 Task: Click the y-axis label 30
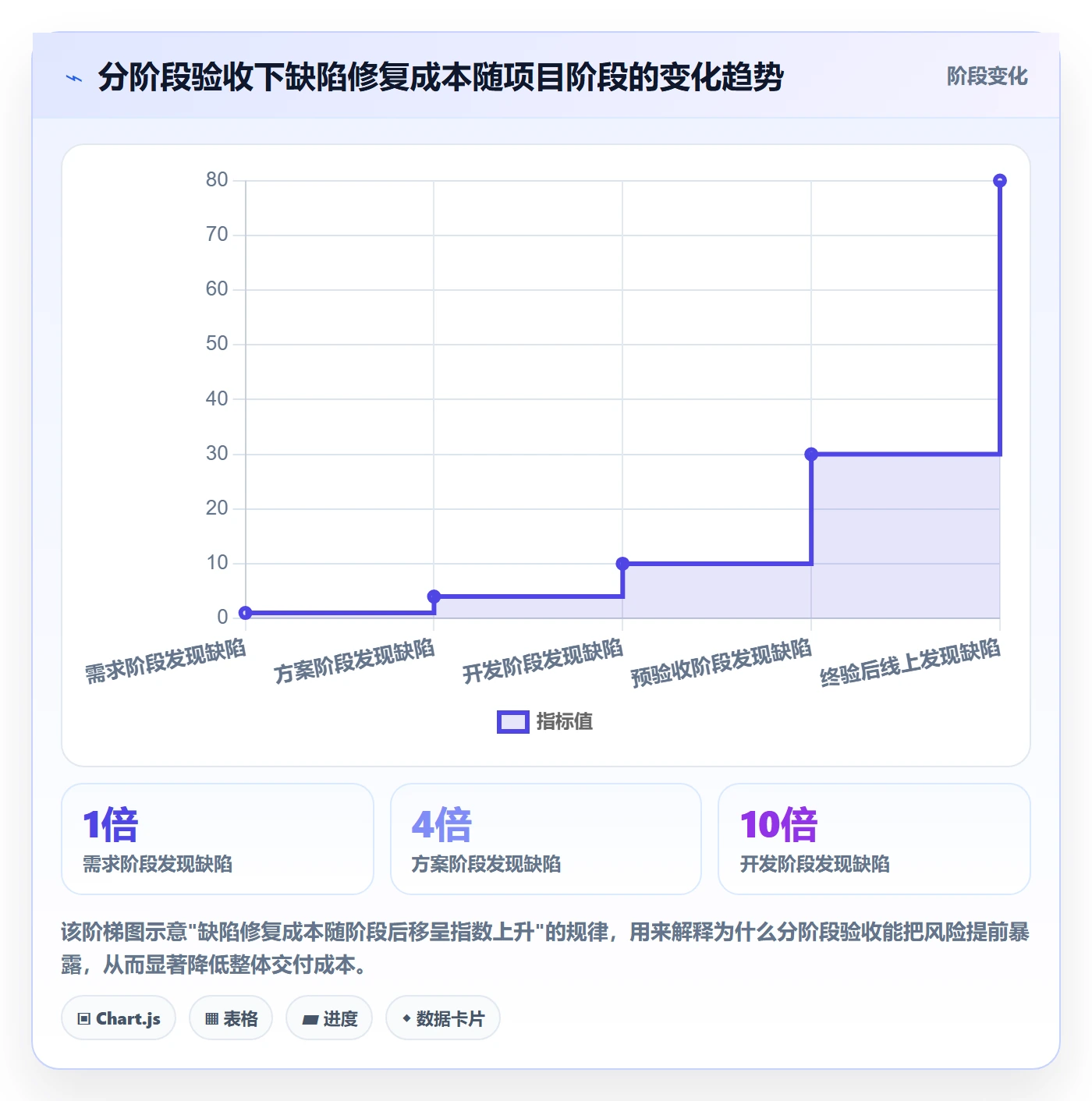pyautogui.click(x=217, y=454)
